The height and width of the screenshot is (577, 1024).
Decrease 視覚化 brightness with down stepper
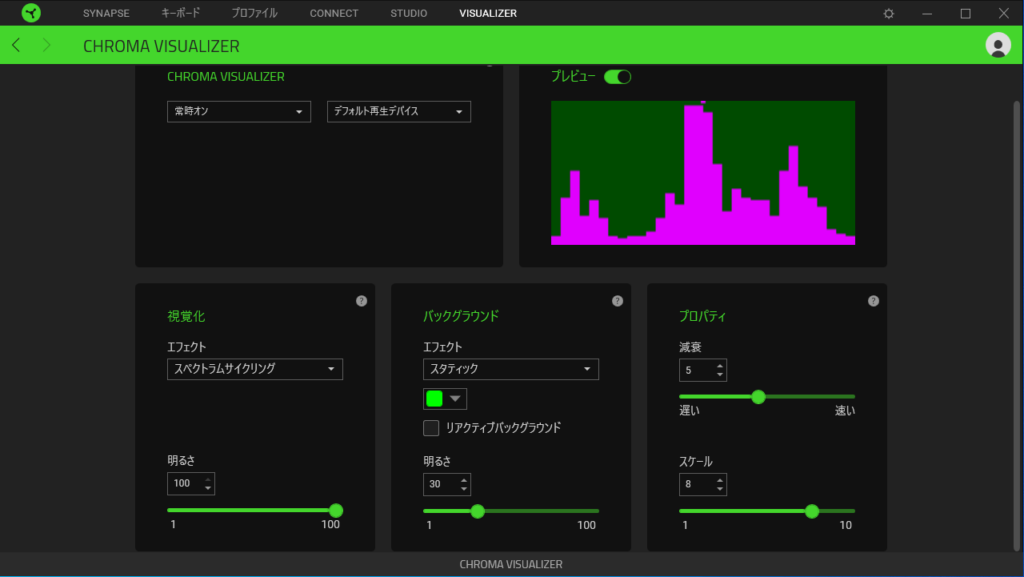[x=208, y=488]
